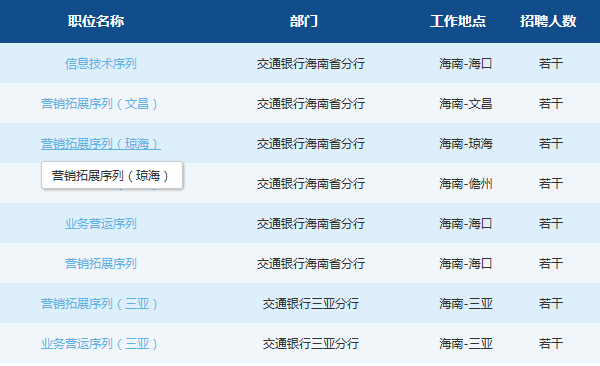Click 海南-三亚 in the 业务营运序列（三亚）row
600x366 pixels.
pyautogui.click(x=466, y=344)
